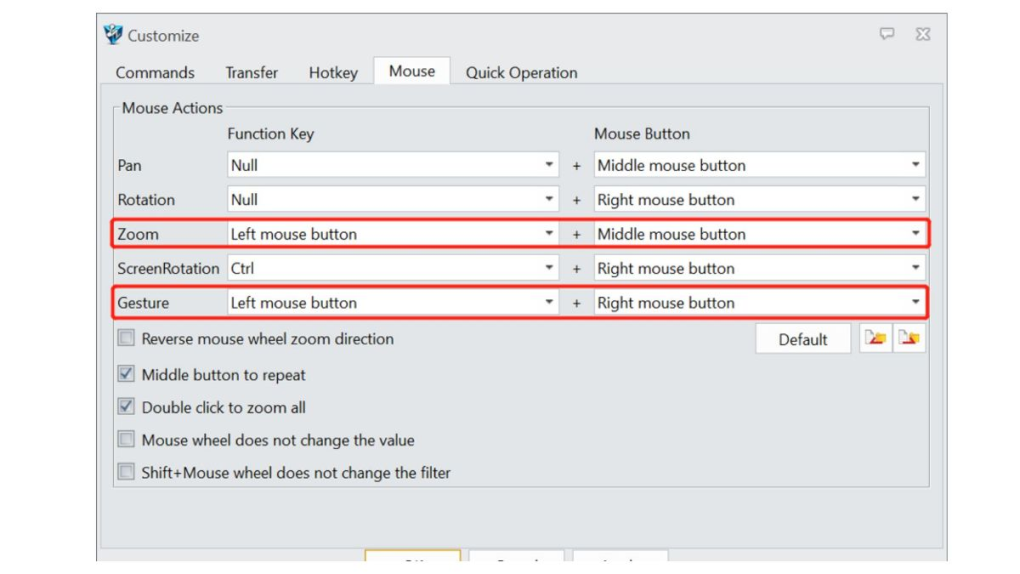Enable Reverse mouse wheel zoom direction
1020x574 pixels.
126,338
